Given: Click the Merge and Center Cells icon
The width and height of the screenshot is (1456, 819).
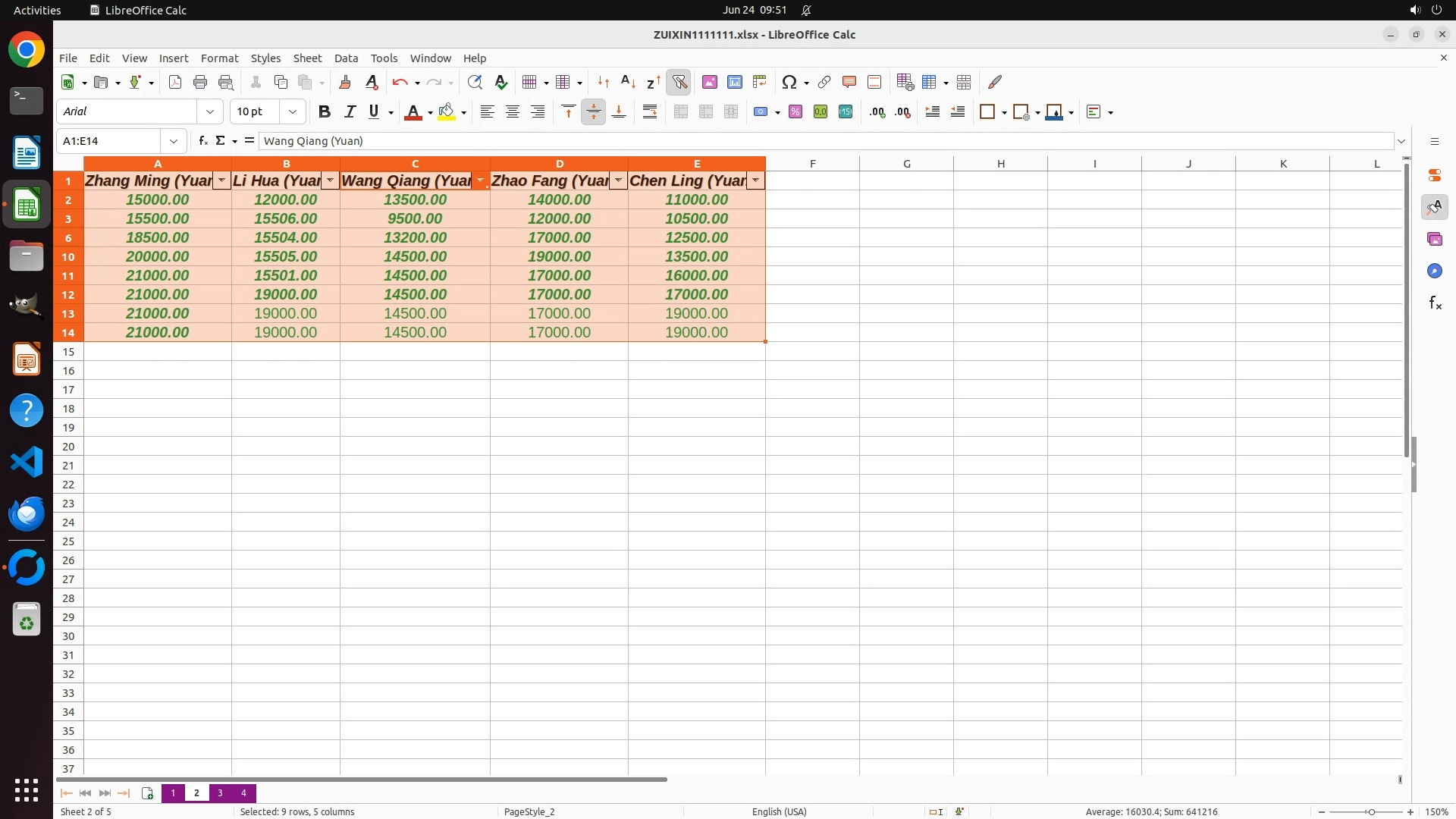Looking at the screenshot, I should pyautogui.click(x=681, y=111).
